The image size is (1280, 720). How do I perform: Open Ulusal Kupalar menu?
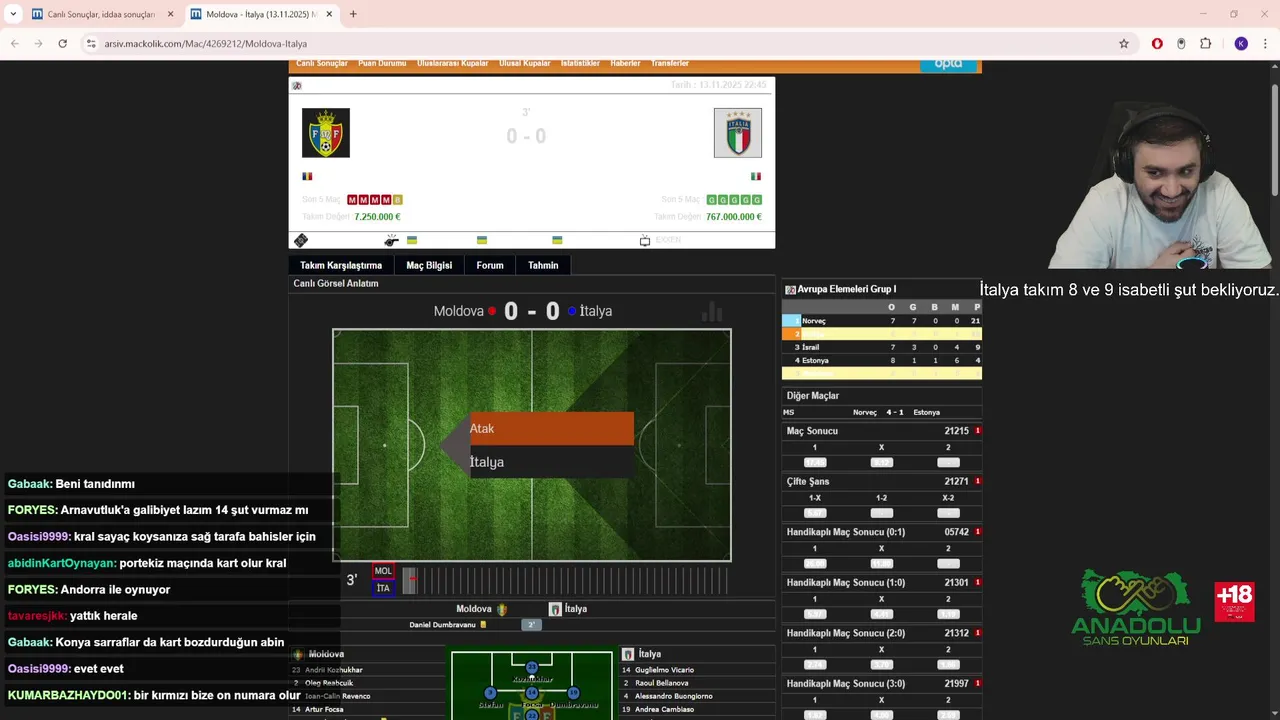click(x=525, y=64)
